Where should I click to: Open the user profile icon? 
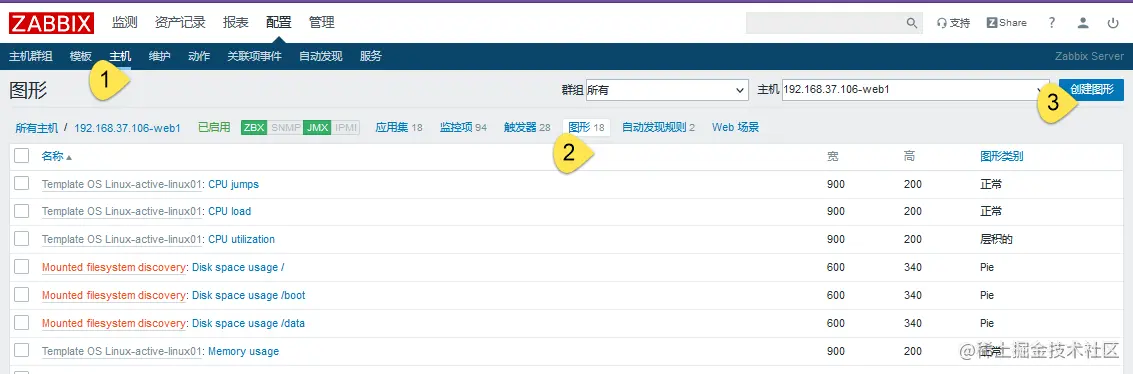(x=1082, y=23)
